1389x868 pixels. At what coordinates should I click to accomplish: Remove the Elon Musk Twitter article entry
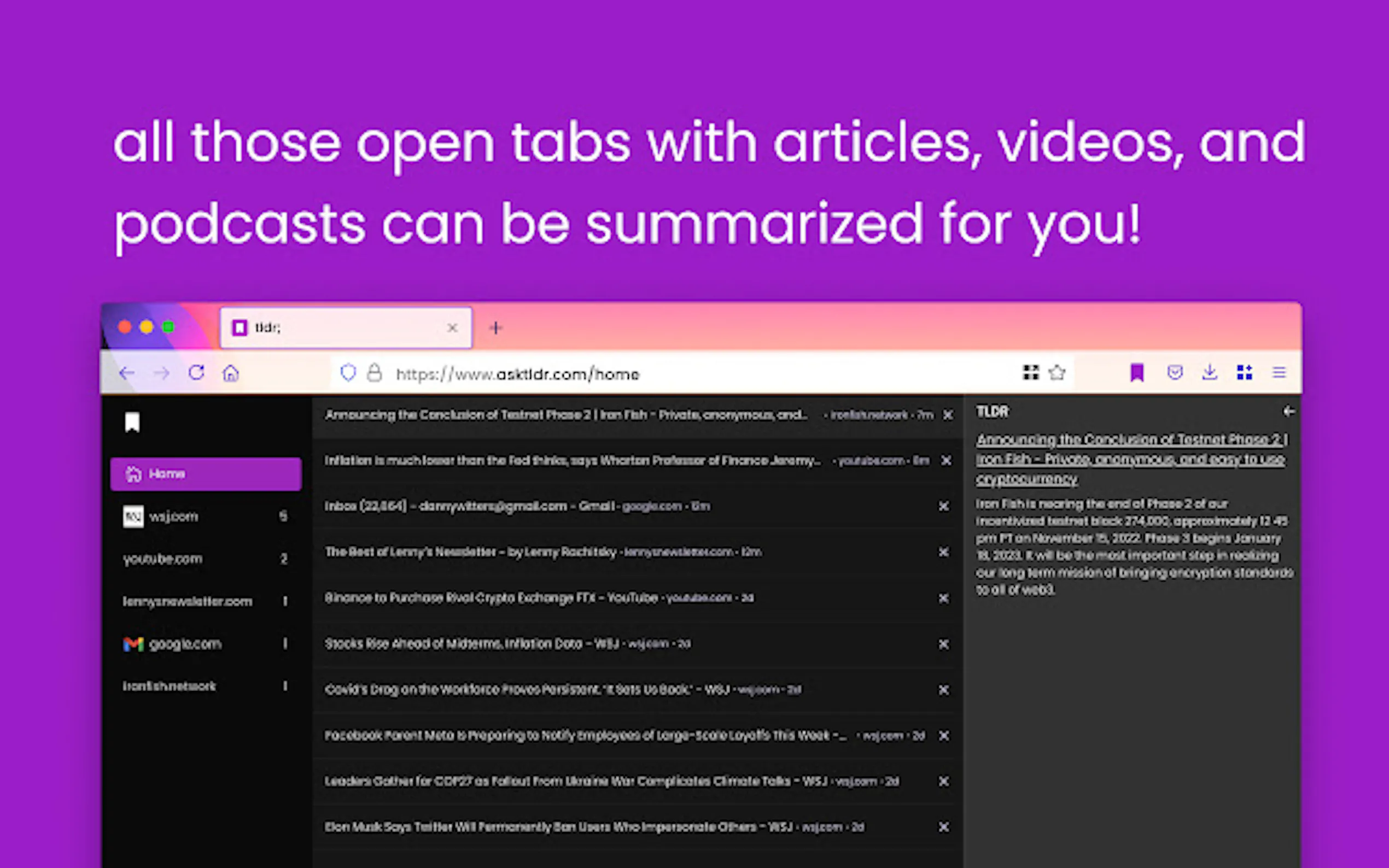tap(943, 827)
